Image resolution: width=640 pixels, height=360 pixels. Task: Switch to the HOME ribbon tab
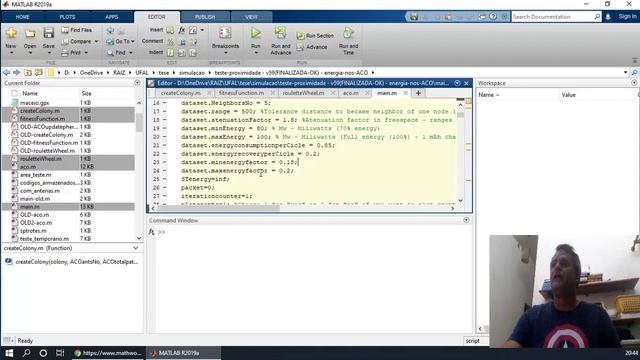point(22,17)
